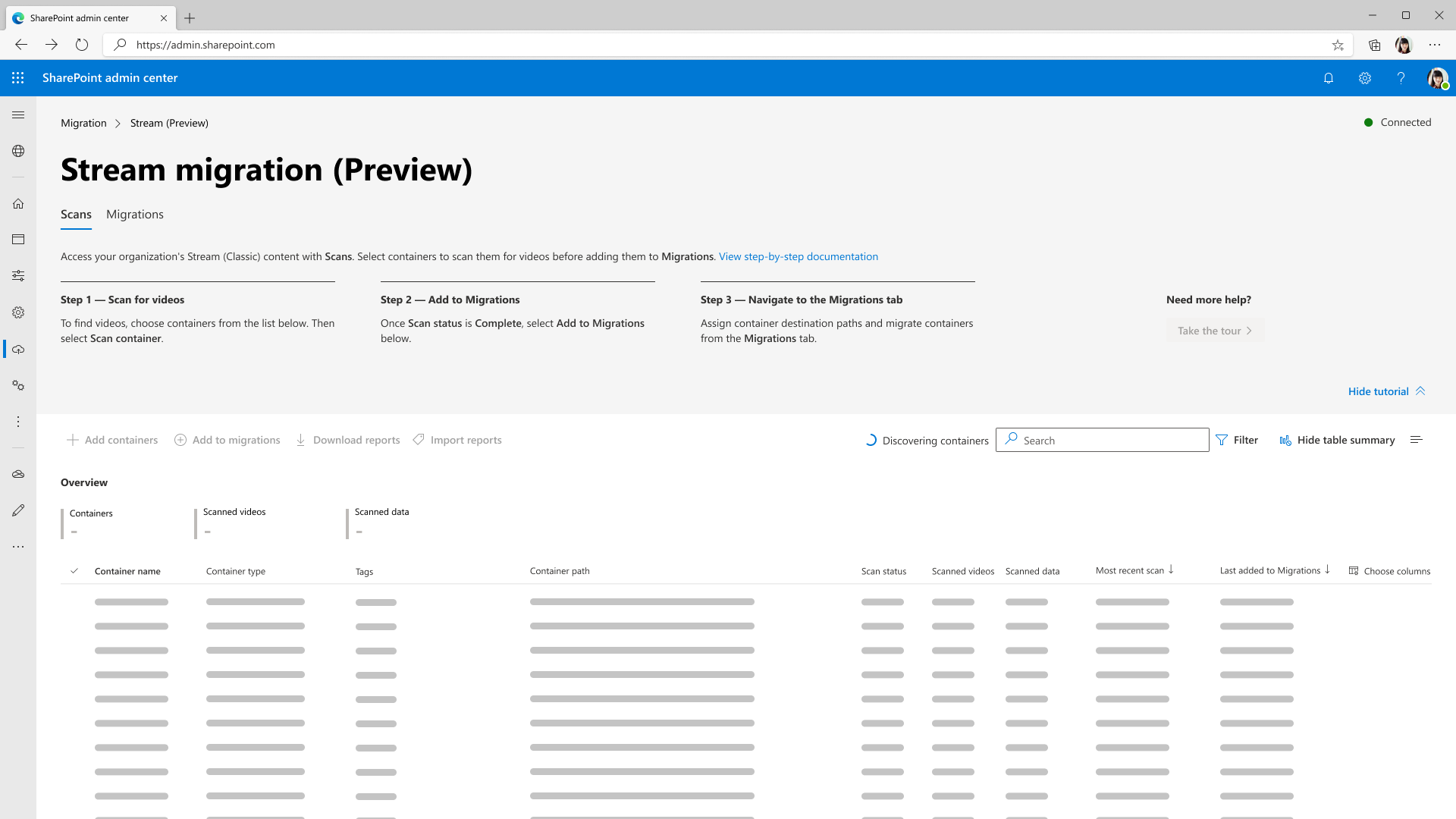Click the help question mark icon
Image resolution: width=1456 pixels, height=819 pixels.
1401,77
